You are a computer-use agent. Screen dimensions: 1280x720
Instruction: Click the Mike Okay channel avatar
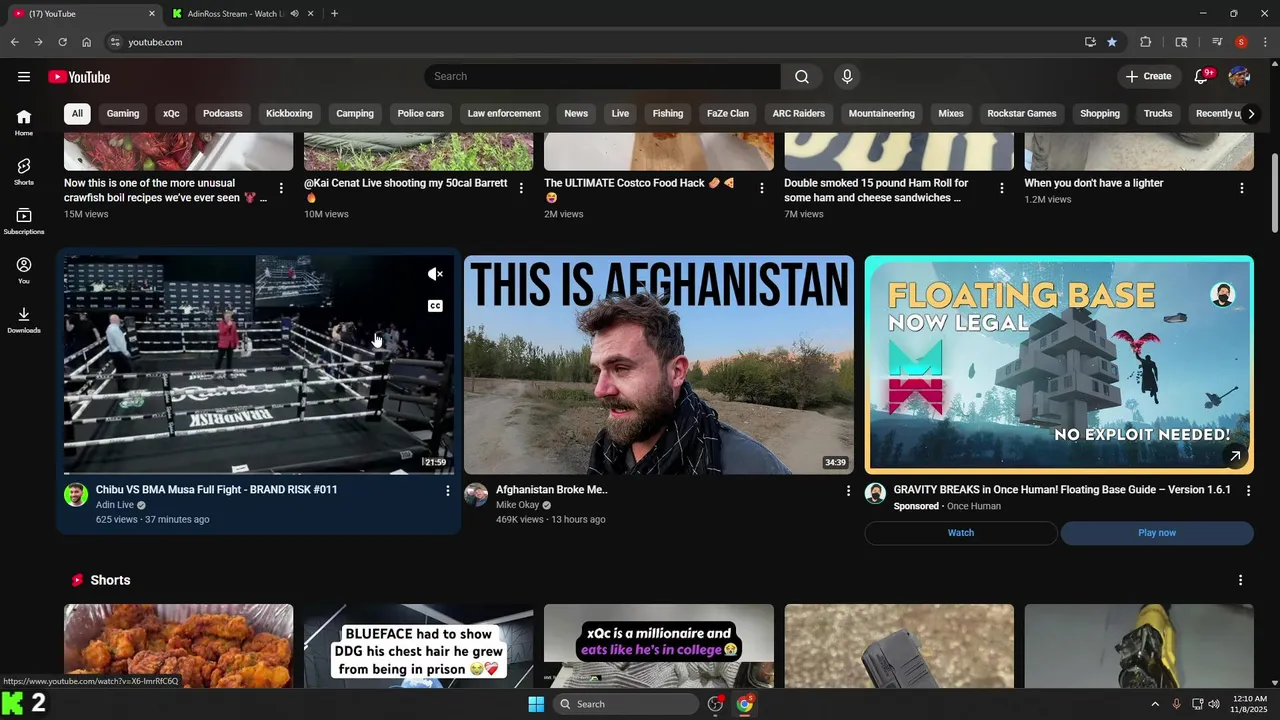(x=476, y=495)
